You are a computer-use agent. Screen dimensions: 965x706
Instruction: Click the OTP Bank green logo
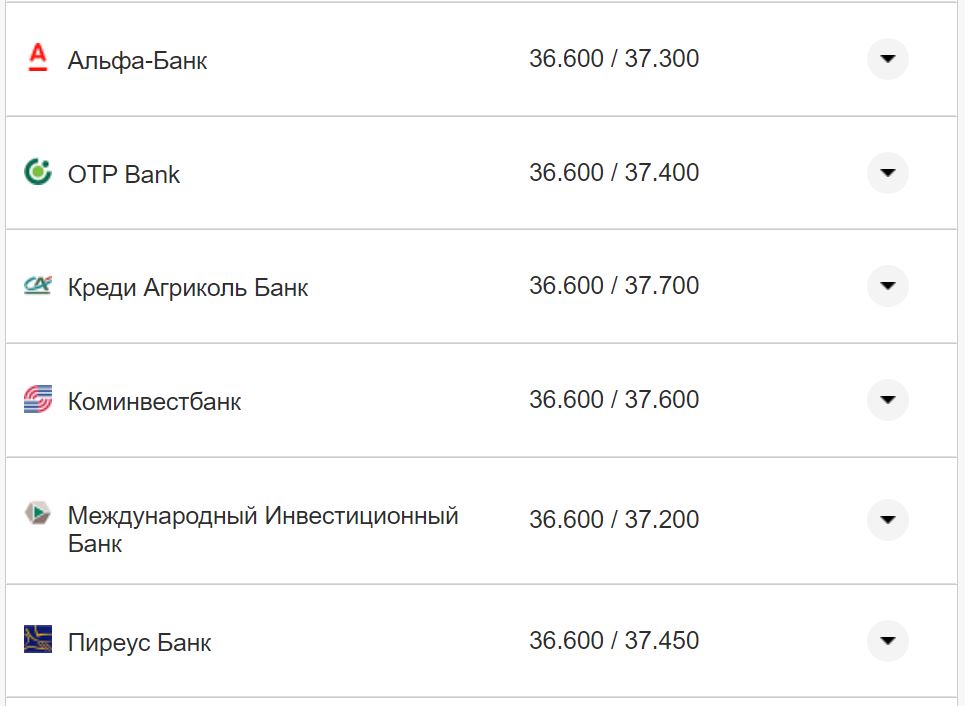pos(36,172)
